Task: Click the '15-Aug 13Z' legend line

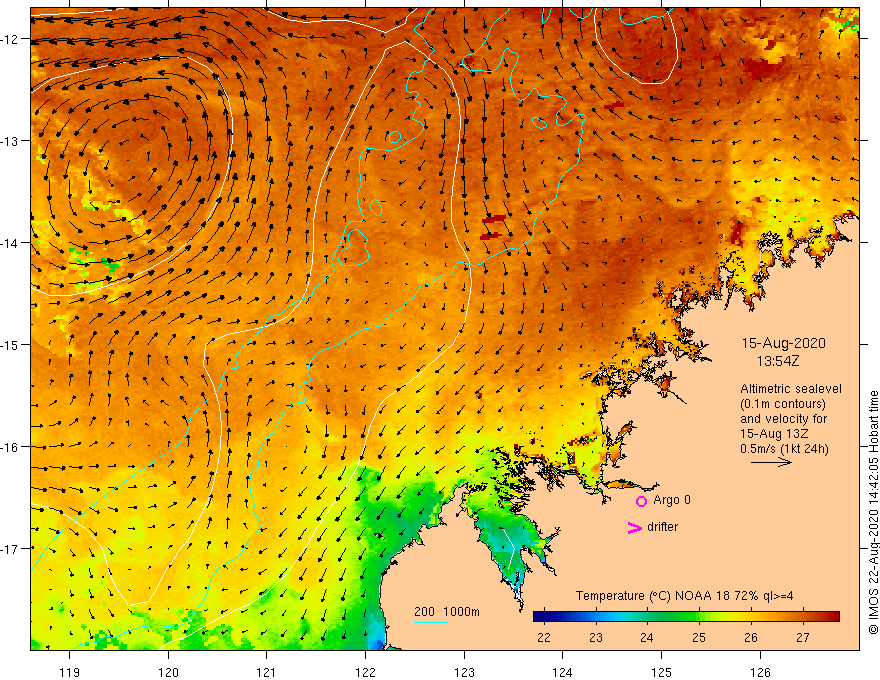Action: [774, 434]
